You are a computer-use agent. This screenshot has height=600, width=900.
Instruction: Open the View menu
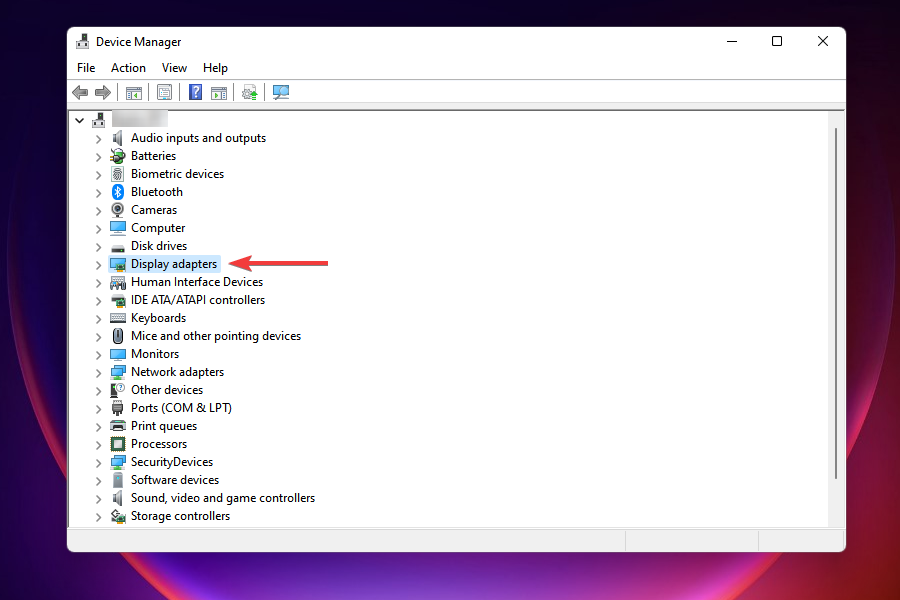[x=174, y=68]
